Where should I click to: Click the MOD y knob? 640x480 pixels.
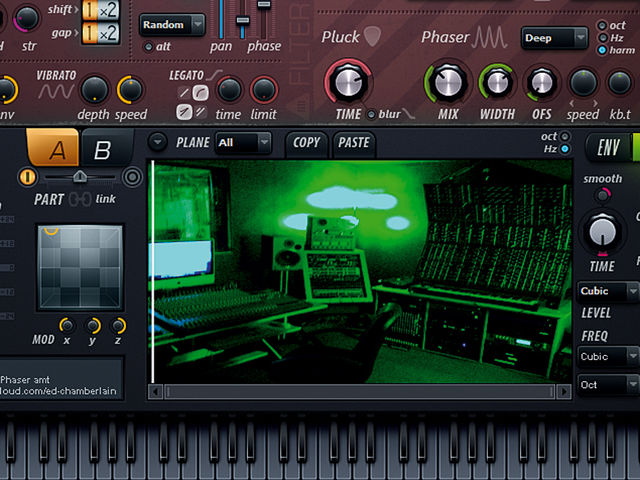click(93, 325)
